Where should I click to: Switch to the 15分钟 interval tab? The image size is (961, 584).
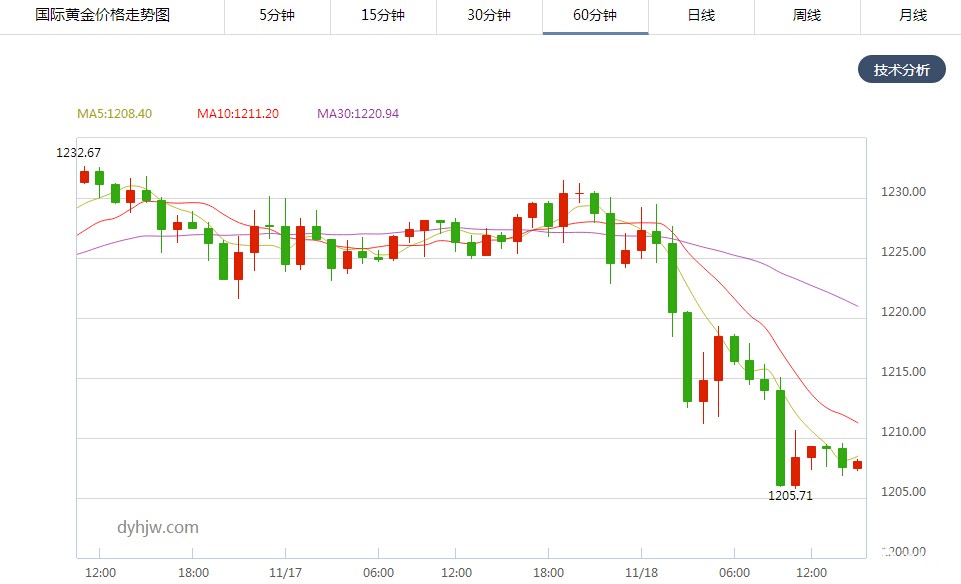coord(381,16)
